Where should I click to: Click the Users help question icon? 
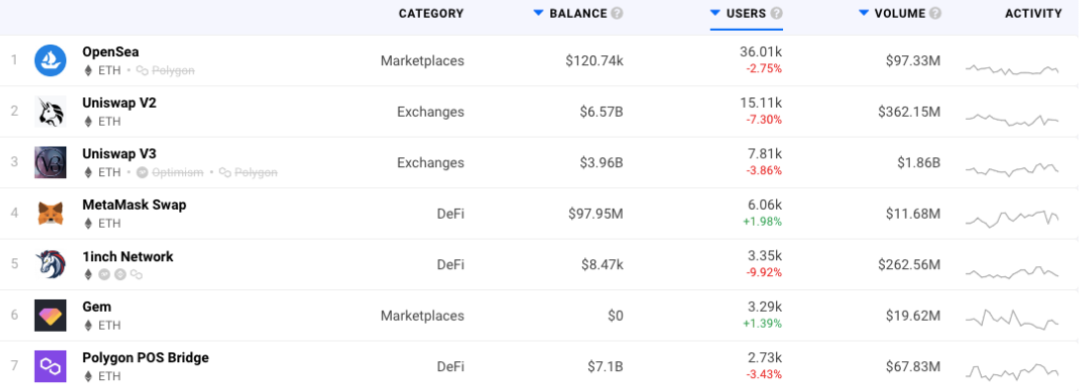[777, 13]
